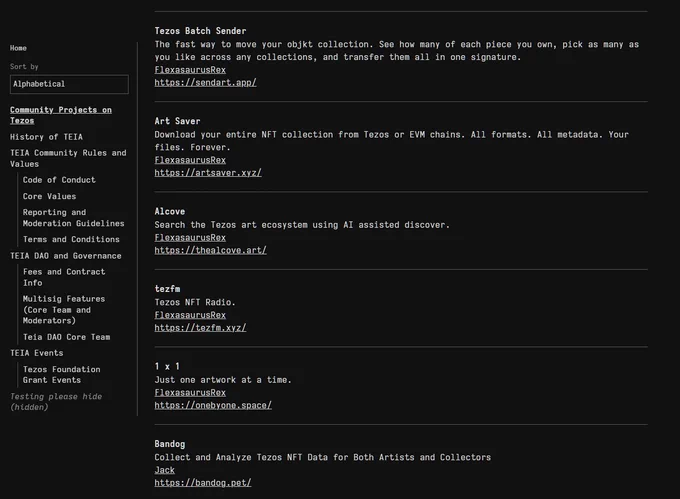Open Reporting and Moderation Guidelines

click(73, 218)
